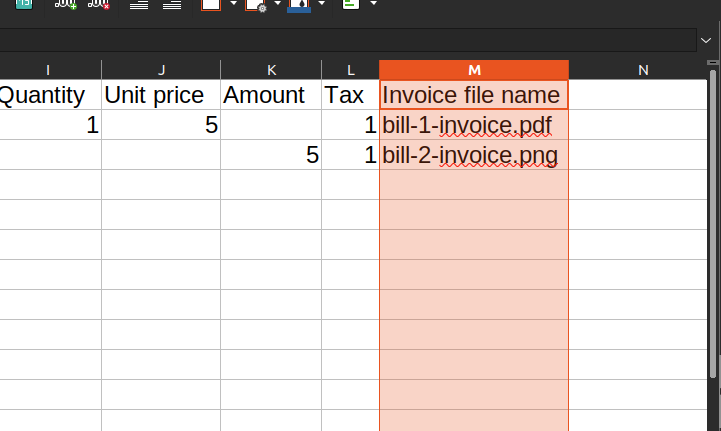721x431 pixels.
Task: Click the Invoice file name header cell
Action: [474, 95]
